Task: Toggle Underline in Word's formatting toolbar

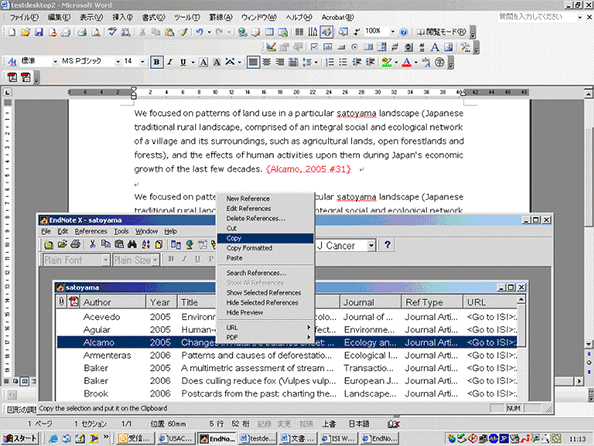Action: click(x=183, y=62)
